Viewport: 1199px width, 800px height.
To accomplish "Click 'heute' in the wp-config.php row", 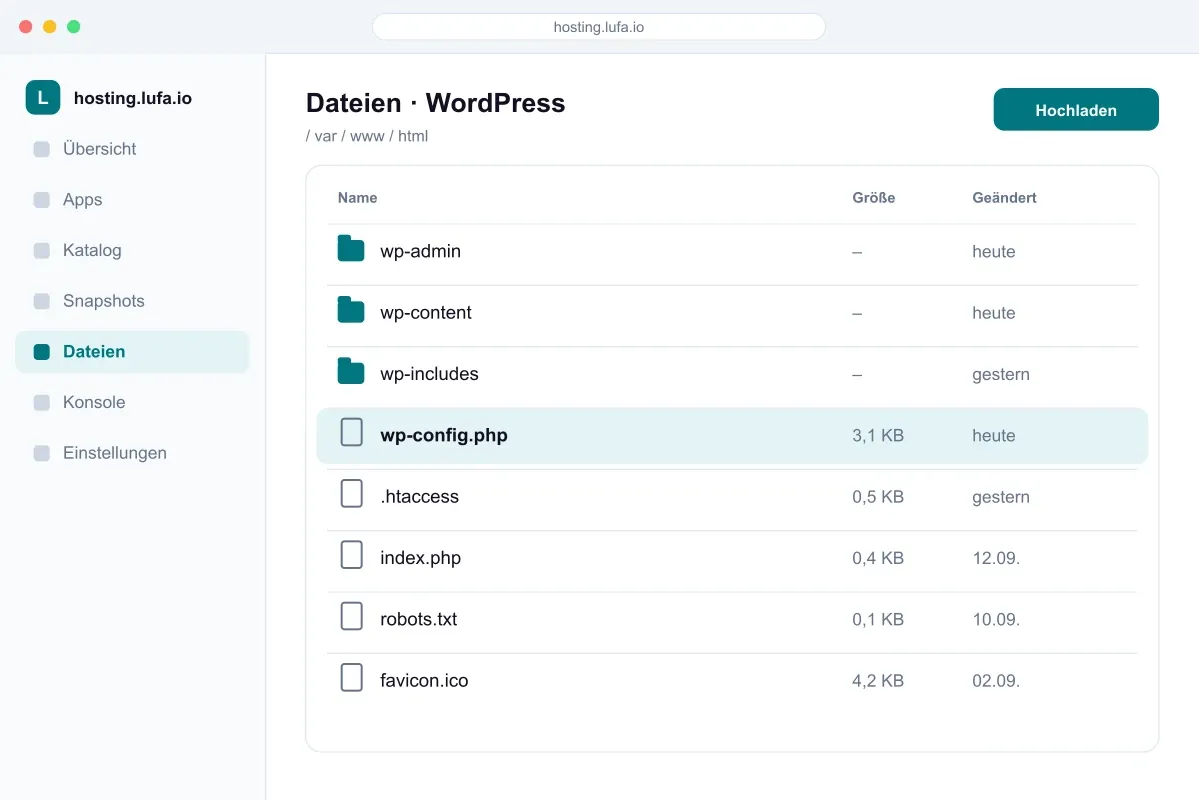I will pyautogui.click(x=993, y=435).
